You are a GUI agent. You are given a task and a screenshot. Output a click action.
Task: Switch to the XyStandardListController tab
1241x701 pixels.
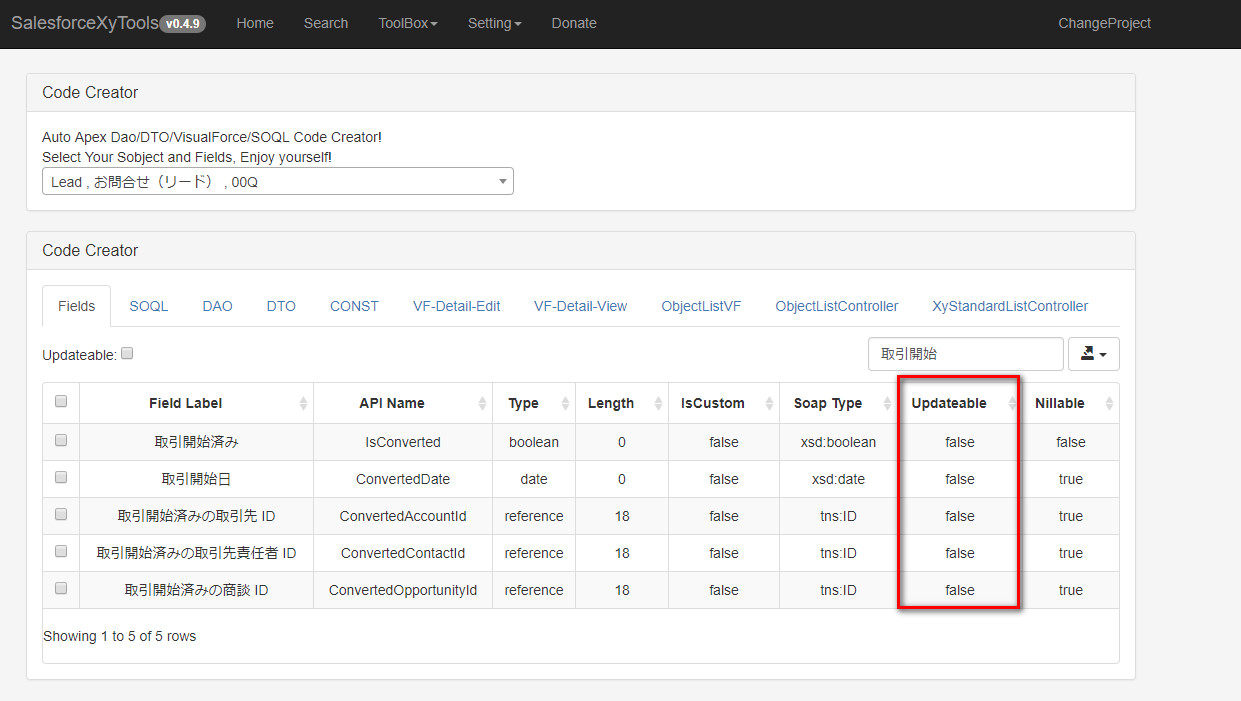pyautogui.click(x=1010, y=306)
